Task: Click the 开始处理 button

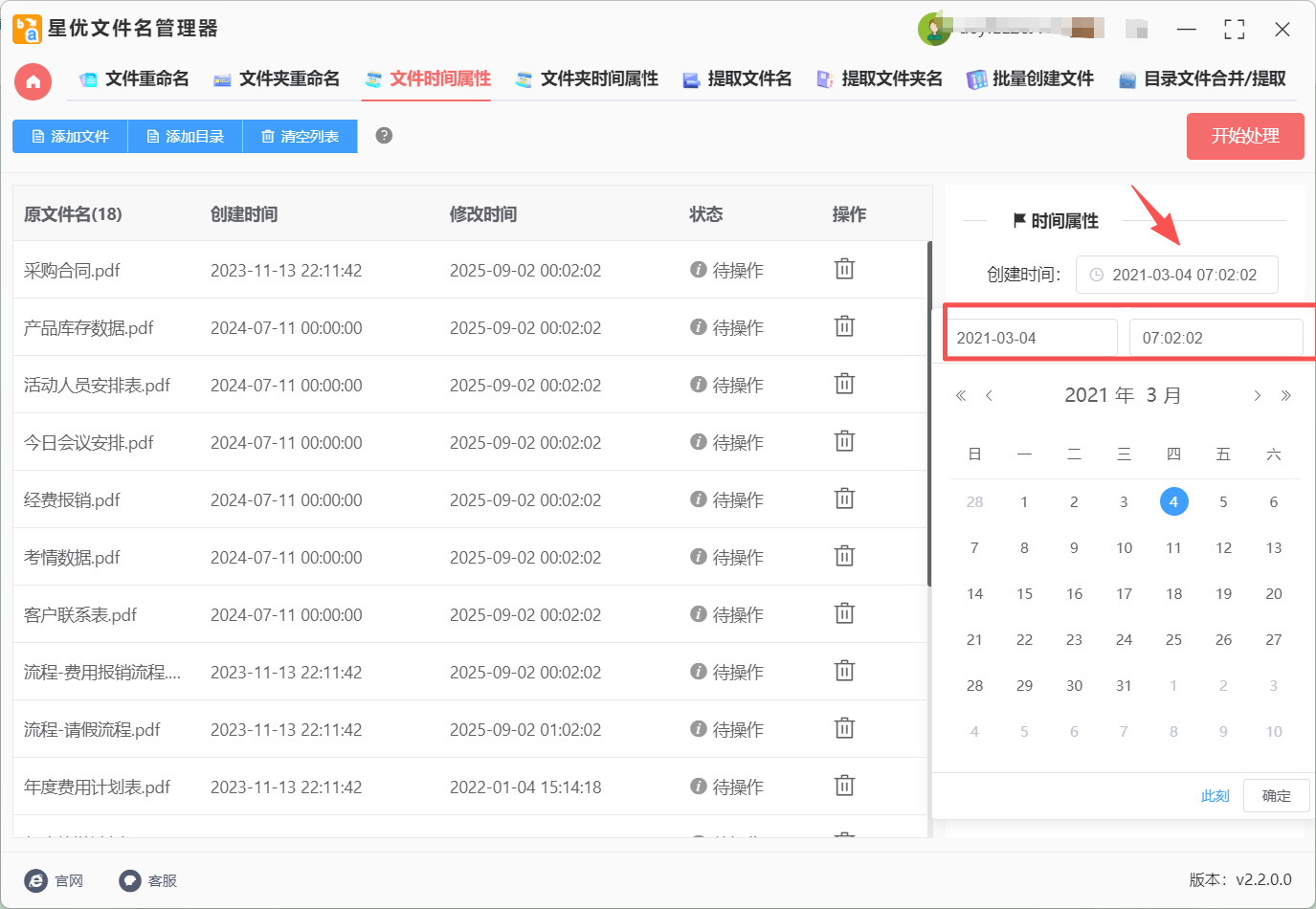Action: click(x=1244, y=136)
